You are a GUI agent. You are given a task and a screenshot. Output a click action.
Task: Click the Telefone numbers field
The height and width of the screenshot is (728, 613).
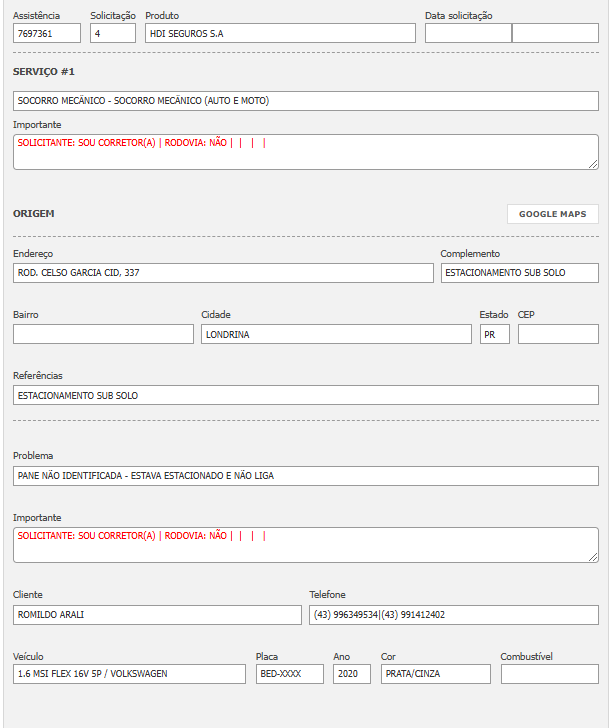(453, 614)
